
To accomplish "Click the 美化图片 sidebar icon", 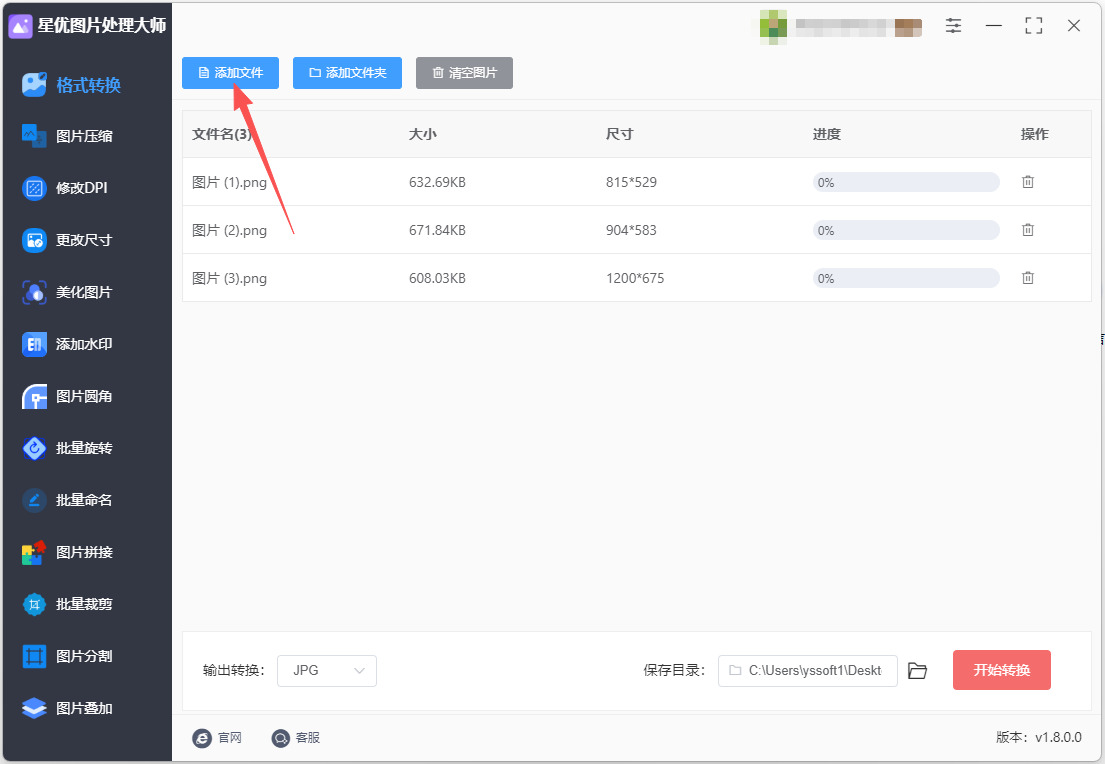I will pos(34,292).
